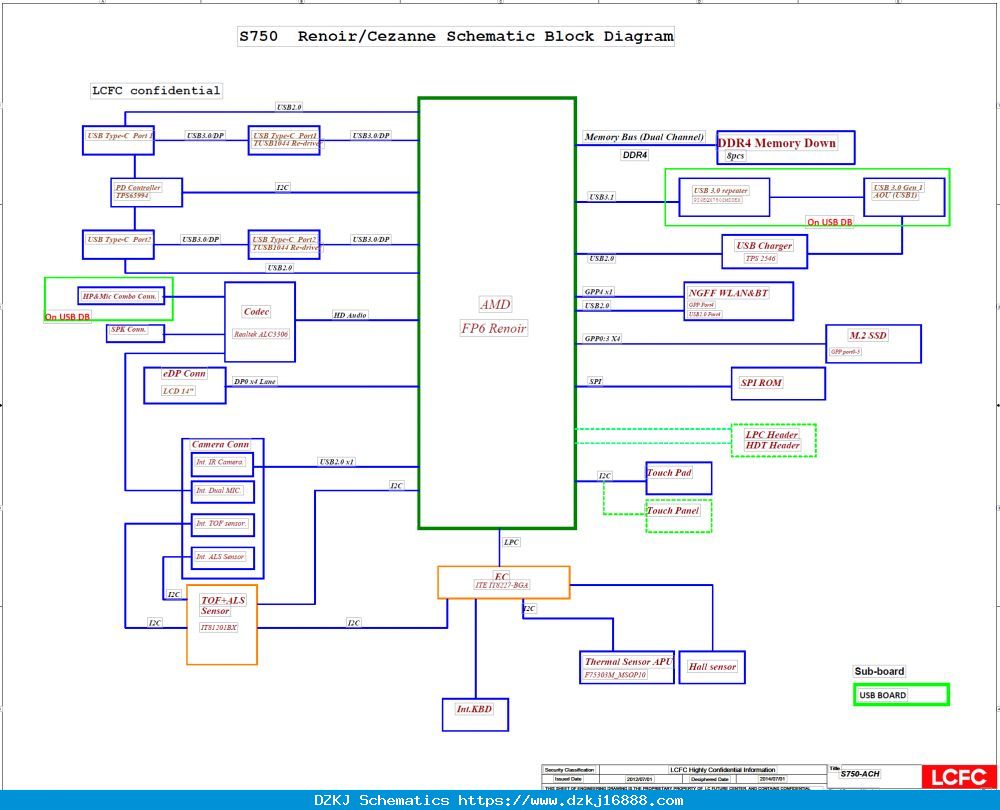Select the EC ITE IT8227-BGA block
This screenshot has width=1000, height=810.
point(503,582)
